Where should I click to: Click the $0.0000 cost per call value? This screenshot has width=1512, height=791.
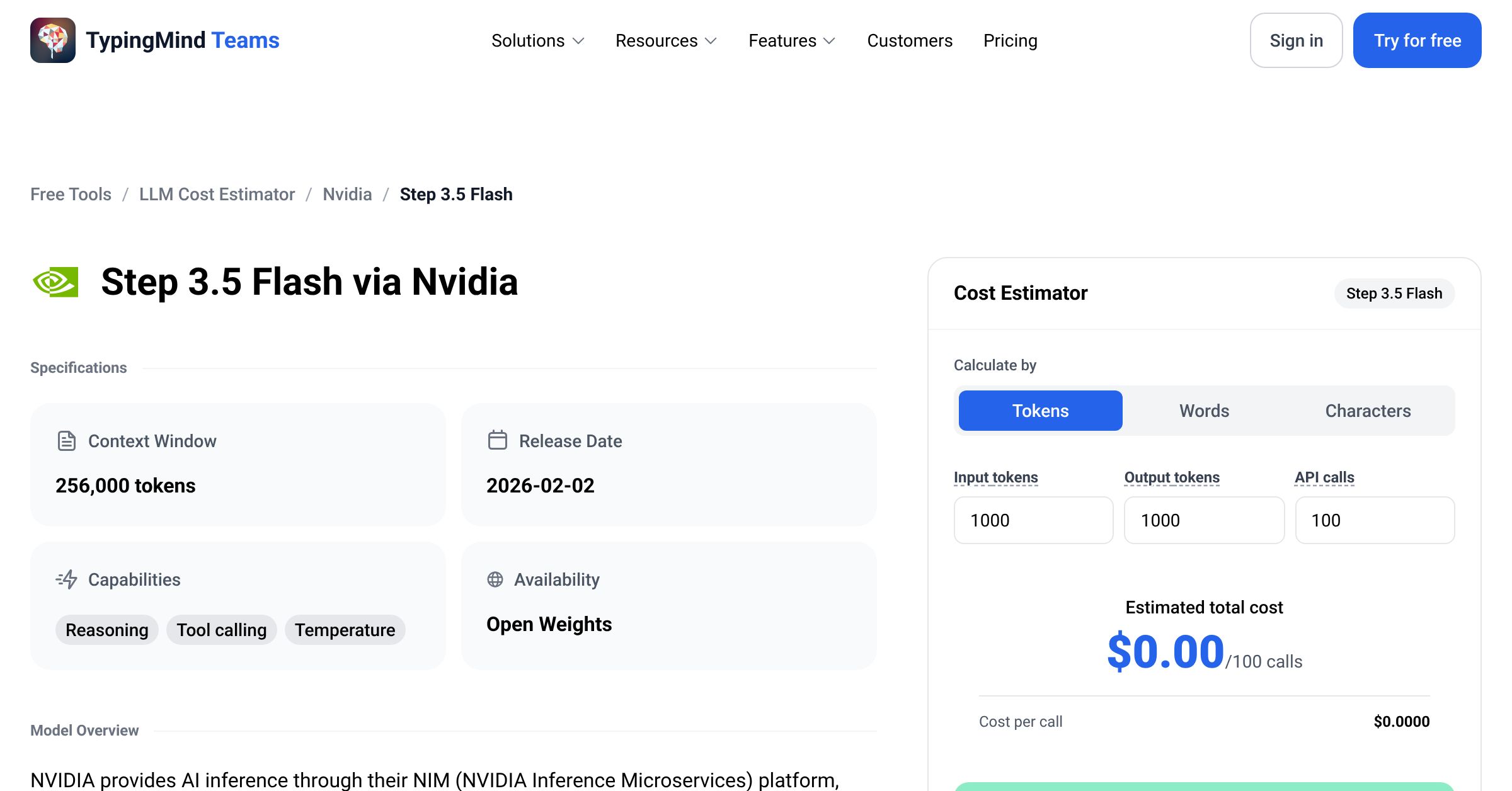1402,722
